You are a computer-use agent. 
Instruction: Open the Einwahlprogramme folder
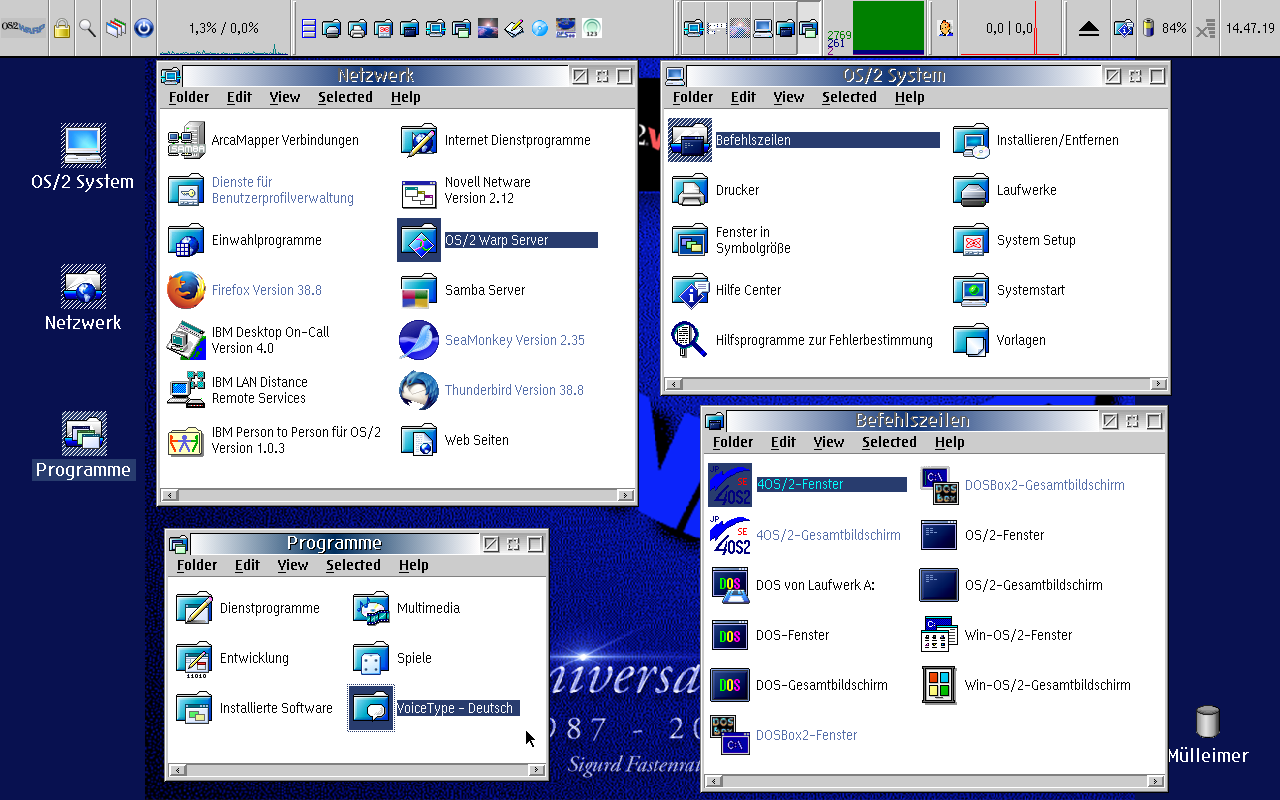[187, 240]
